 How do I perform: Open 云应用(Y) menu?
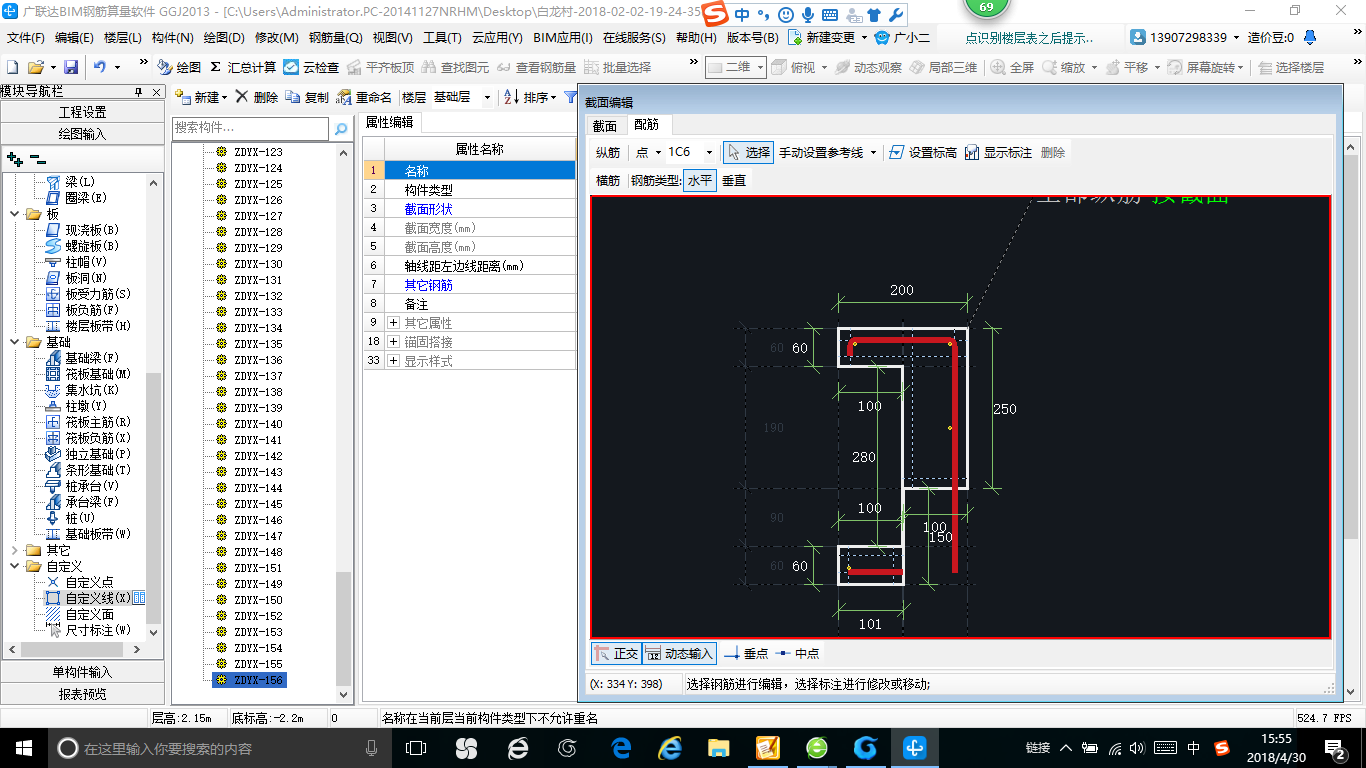497,38
